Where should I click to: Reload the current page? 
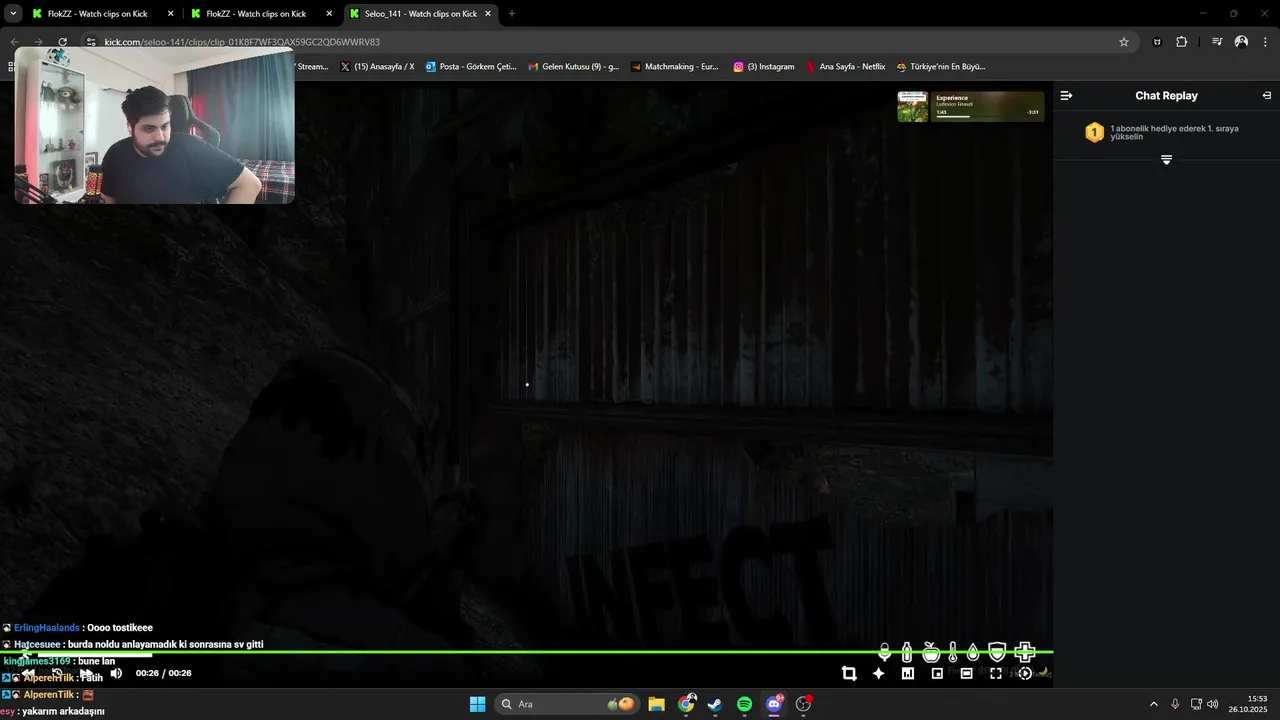click(62, 42)
